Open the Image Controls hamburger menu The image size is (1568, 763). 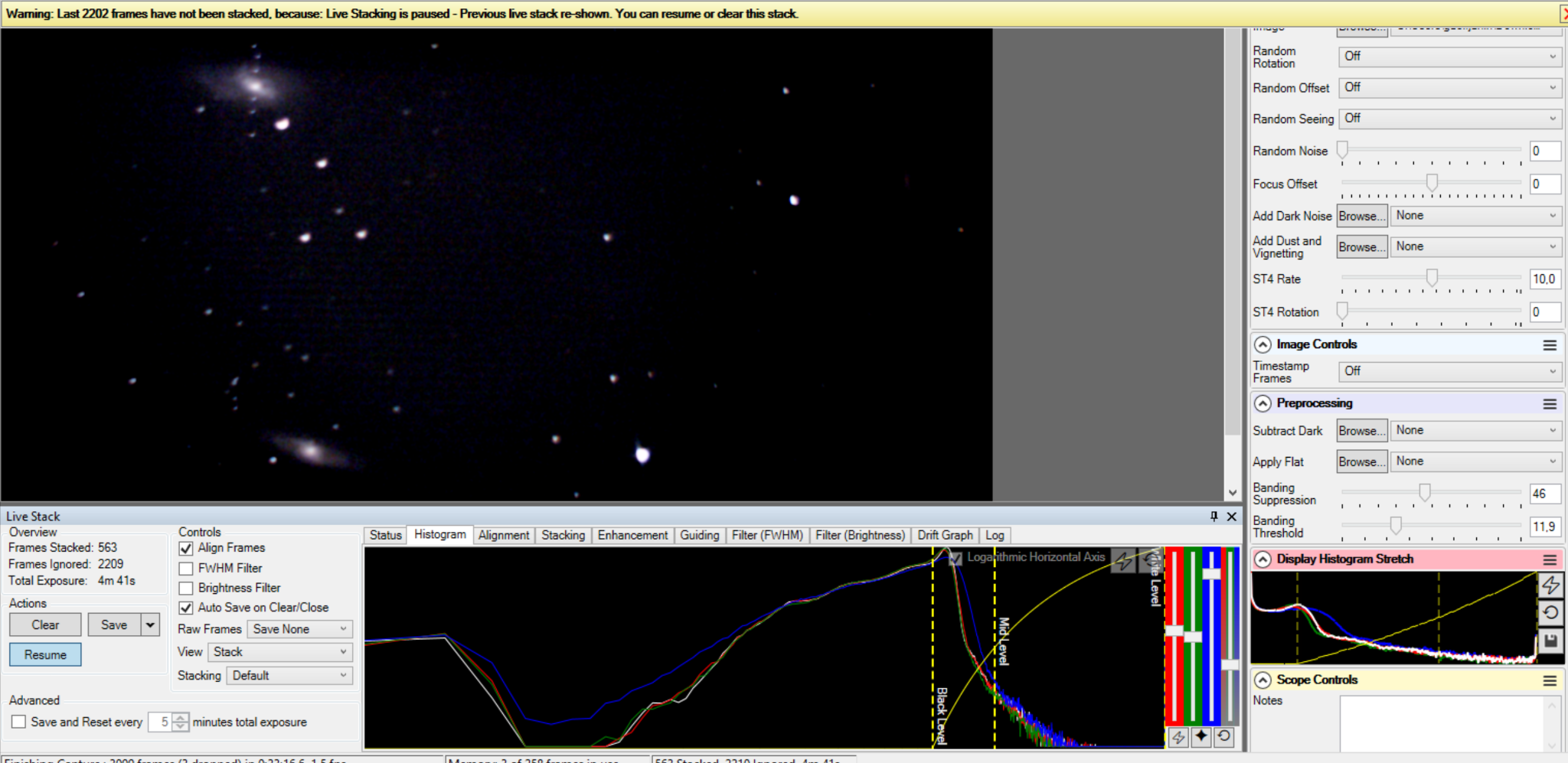(1550, 345)
